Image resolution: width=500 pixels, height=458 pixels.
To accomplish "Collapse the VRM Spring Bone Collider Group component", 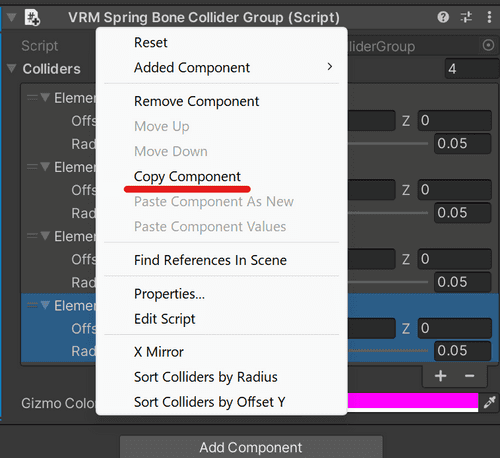I will 12,17.
